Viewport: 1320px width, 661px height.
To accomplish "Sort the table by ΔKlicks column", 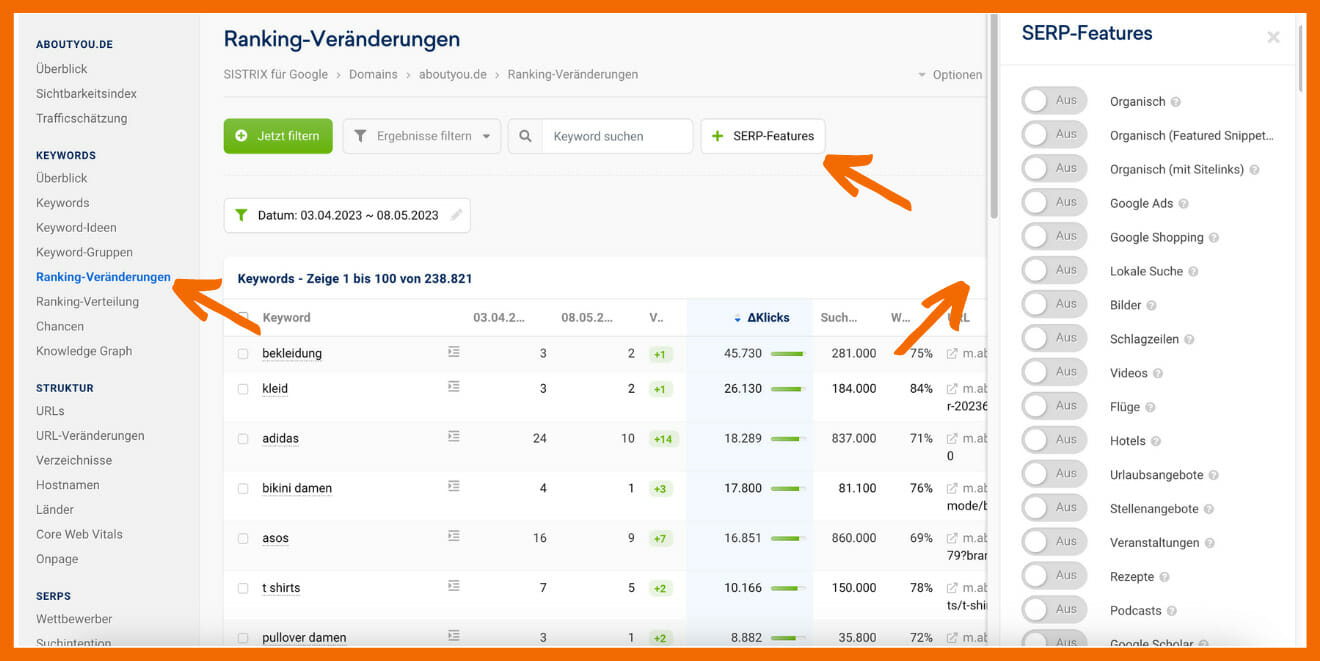I will tap(767, 318).
